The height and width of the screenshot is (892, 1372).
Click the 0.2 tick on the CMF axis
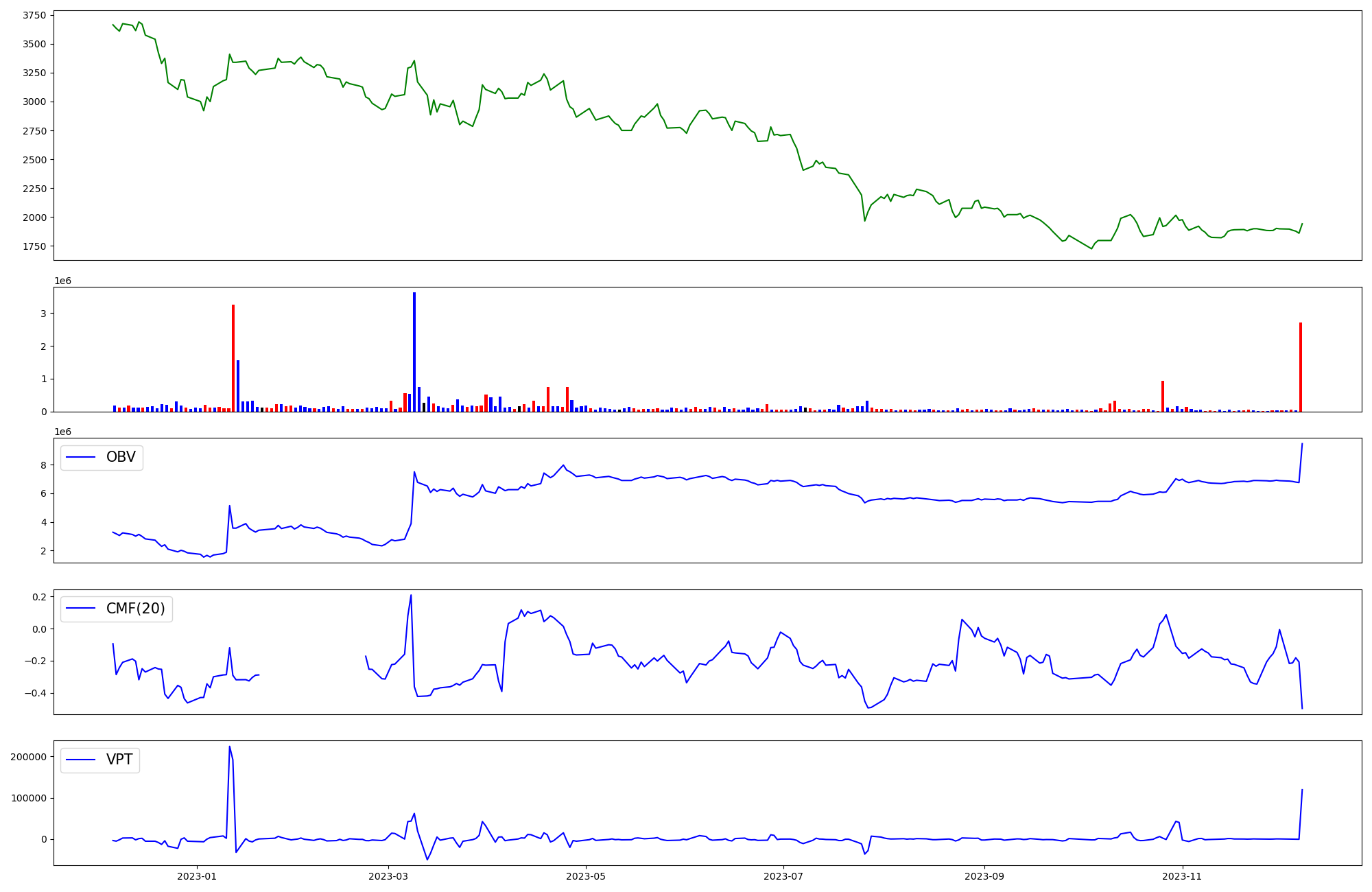click(38, 597)
